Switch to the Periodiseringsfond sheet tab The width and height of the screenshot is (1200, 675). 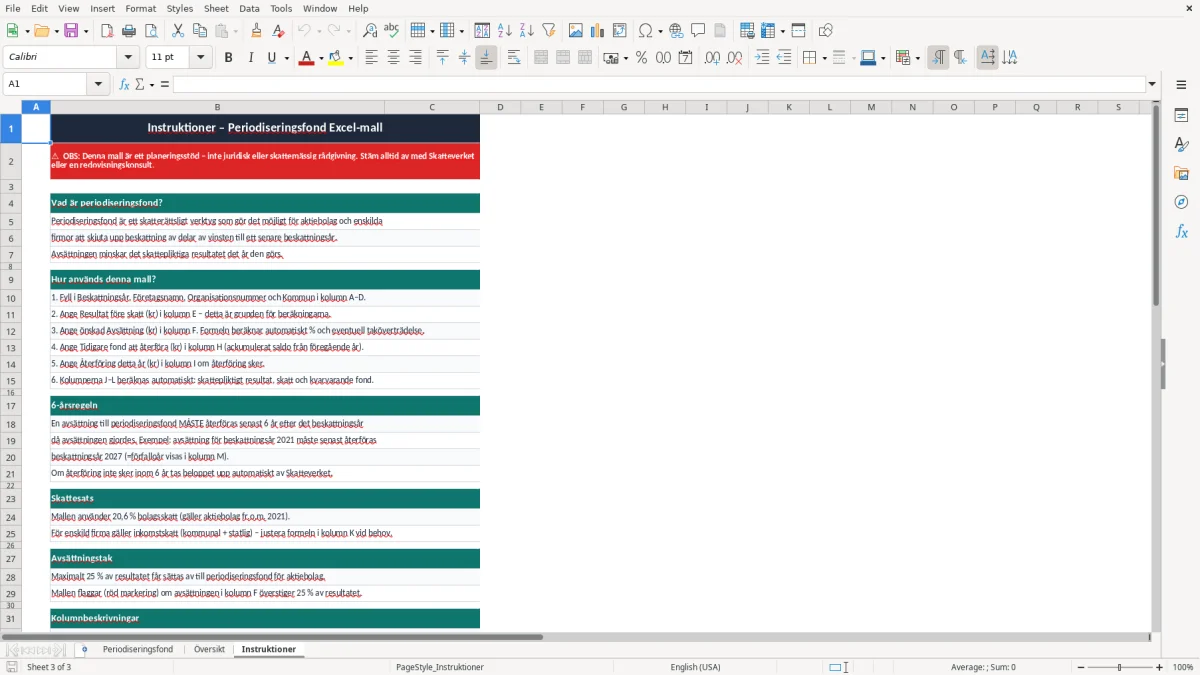(x=138, y=650)
